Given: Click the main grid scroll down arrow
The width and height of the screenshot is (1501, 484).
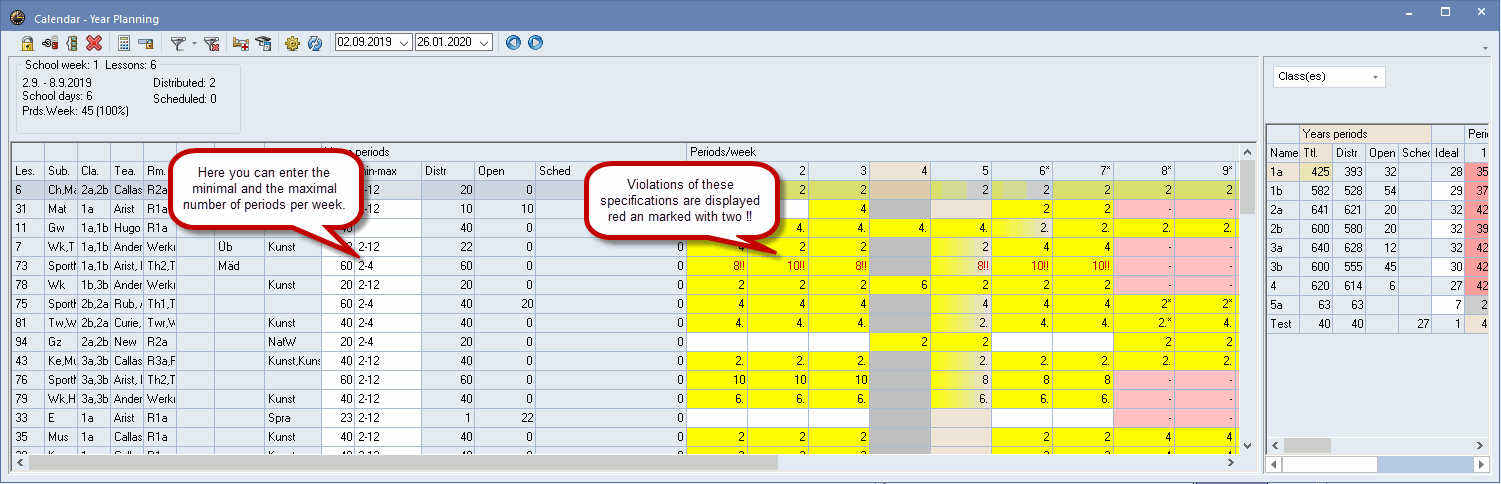Looking at the screenshot, I should pyautogui.click(x=1246, y=445).
